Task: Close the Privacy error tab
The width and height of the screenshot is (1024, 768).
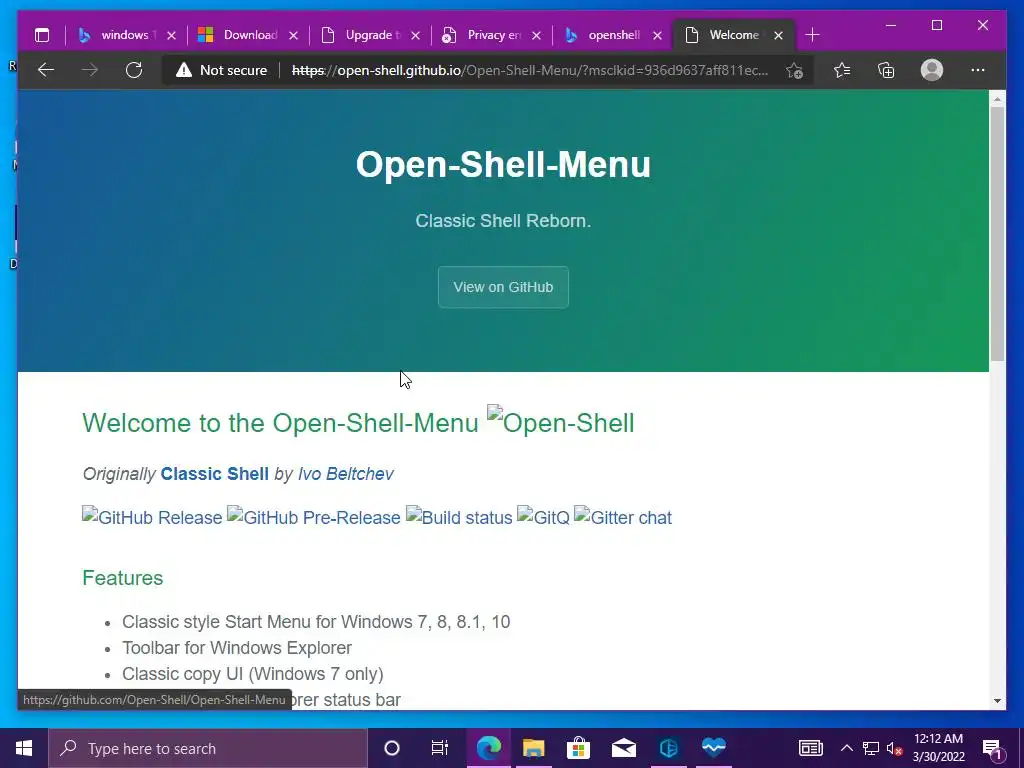Action: (x=536, y=35)
